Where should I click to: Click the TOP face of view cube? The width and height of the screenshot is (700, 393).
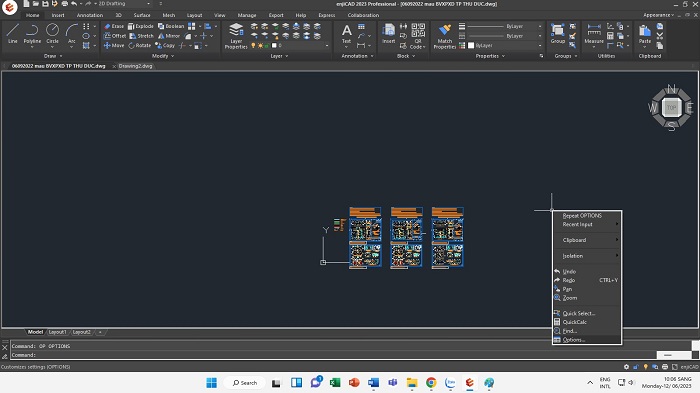pos(671,108)
